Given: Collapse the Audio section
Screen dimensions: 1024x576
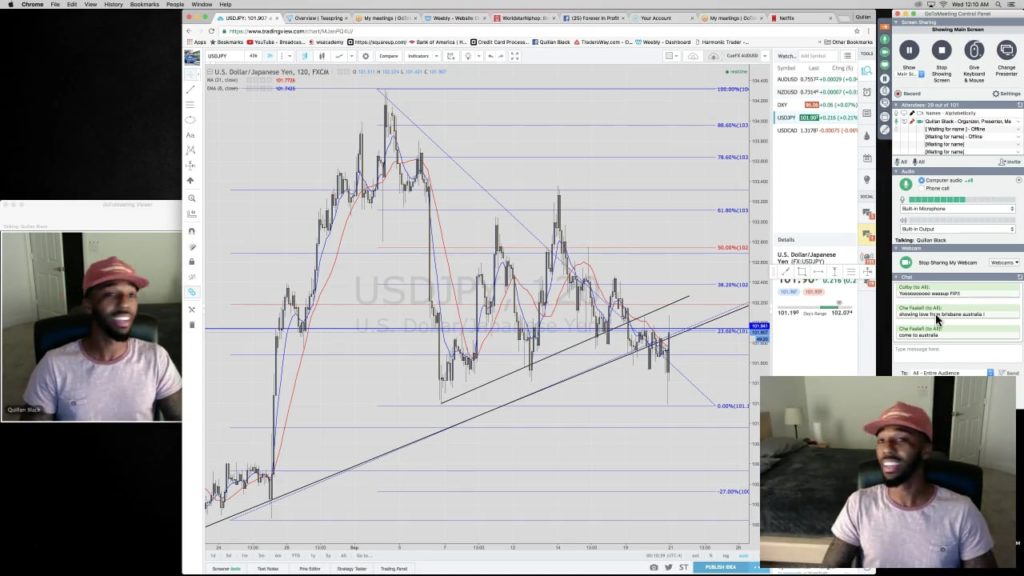Looking at the screenshot, I should [x=897, y=171].
